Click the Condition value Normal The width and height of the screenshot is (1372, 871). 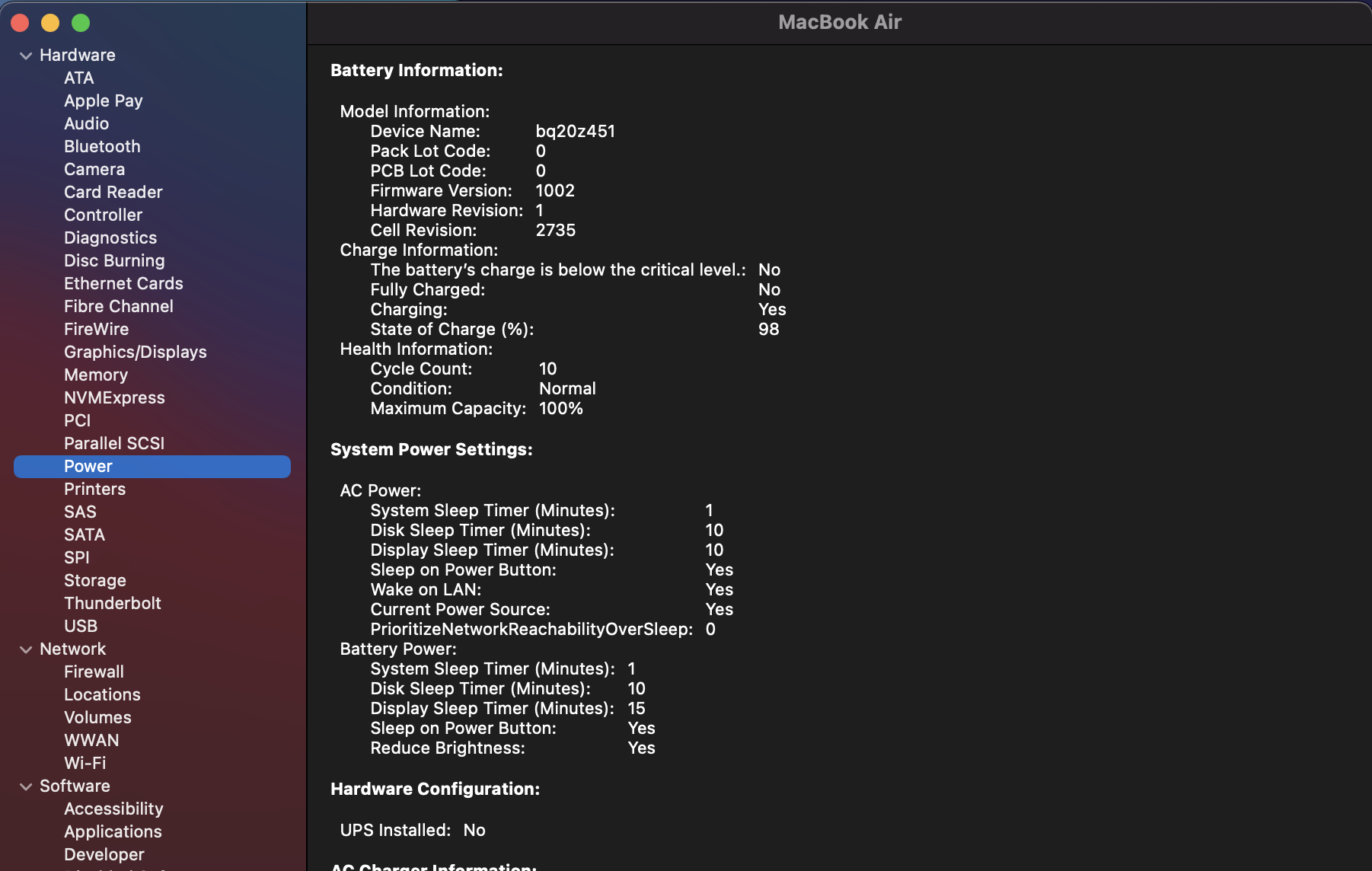pyautogui.click(x=568, y=389)
